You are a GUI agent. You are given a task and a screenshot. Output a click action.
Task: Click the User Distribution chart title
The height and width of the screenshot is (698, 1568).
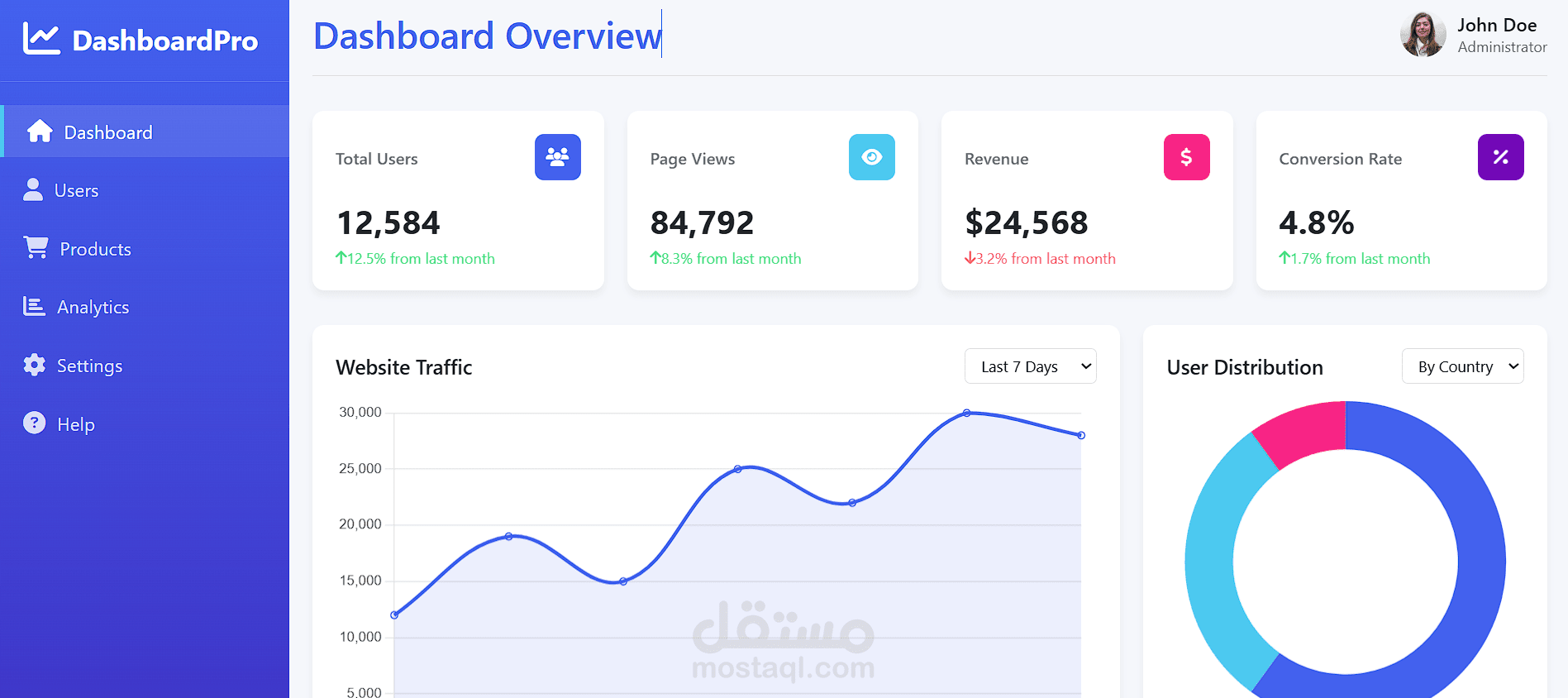tap(1245, 367)
